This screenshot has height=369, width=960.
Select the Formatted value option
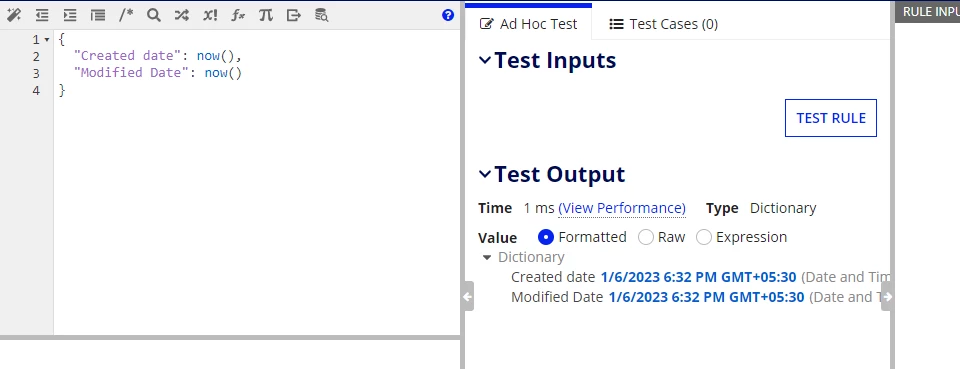click(546, 237)
